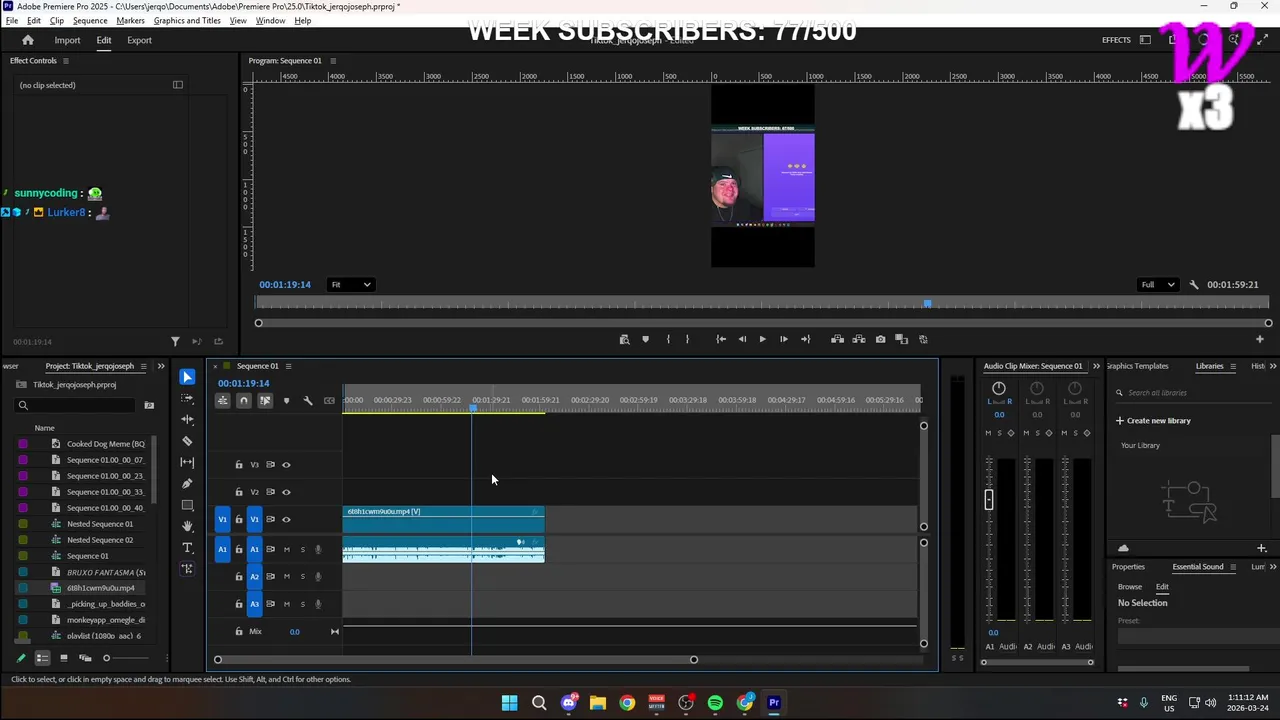Open the Full playback resolution dropdown
This screenshot has width=1280, height=720.
(x=1159, y=285)
